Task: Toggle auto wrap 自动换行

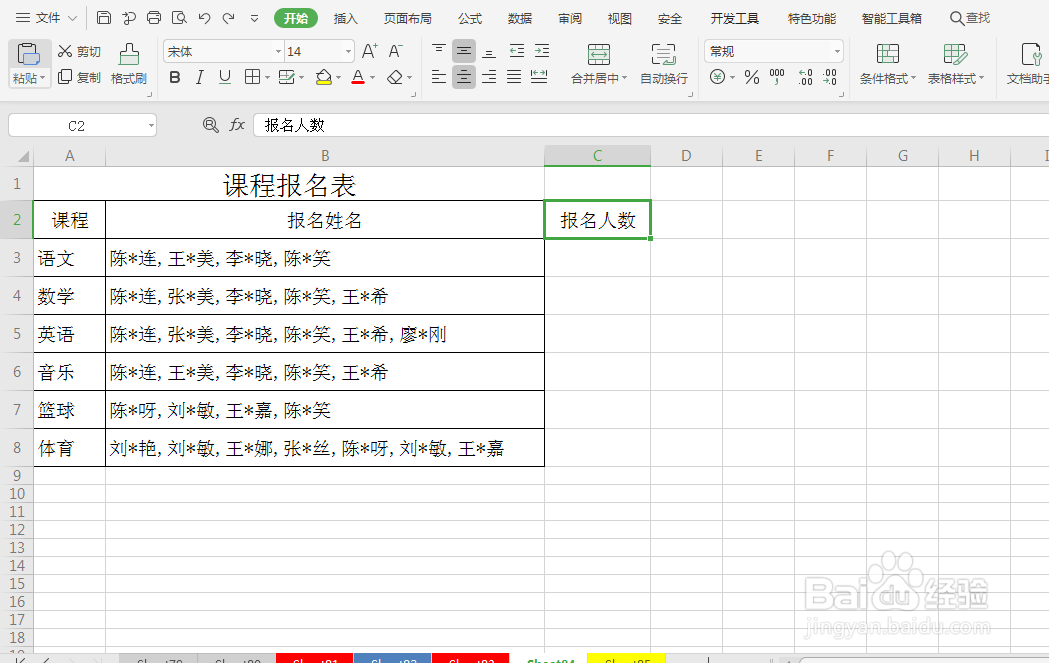Action: (664, 64)
